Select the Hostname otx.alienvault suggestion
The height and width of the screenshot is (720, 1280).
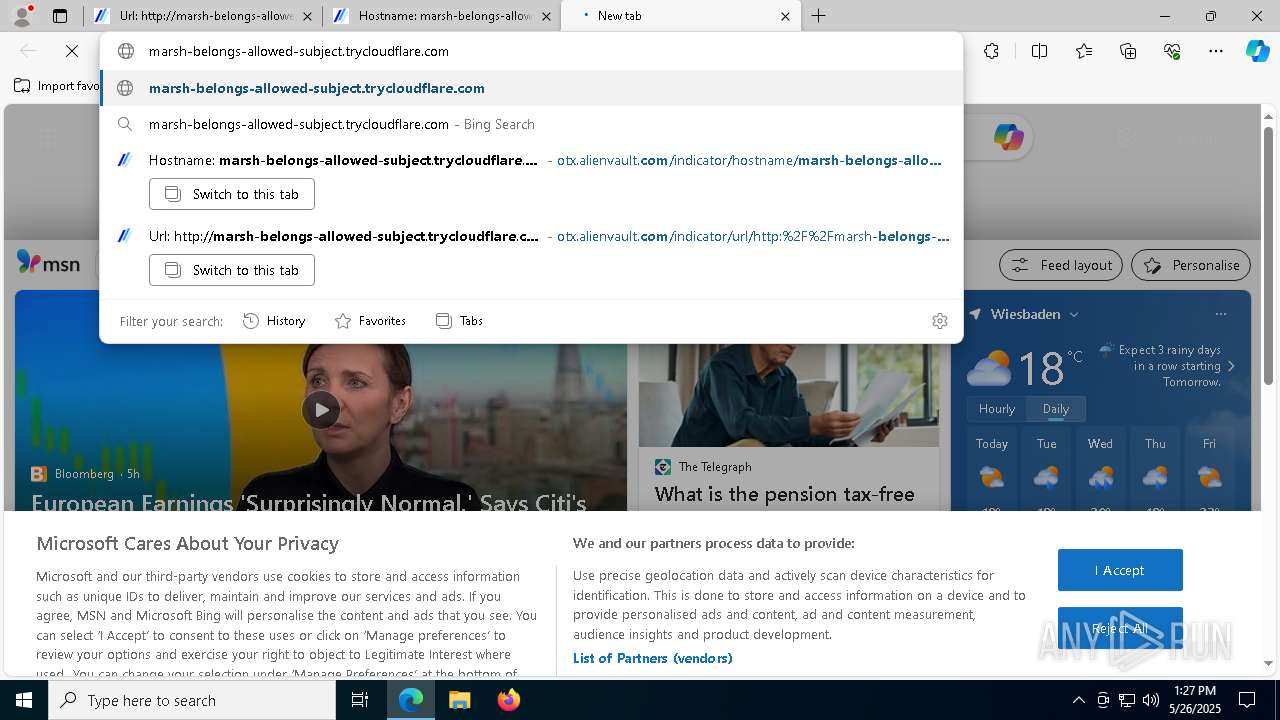[531, 160]
